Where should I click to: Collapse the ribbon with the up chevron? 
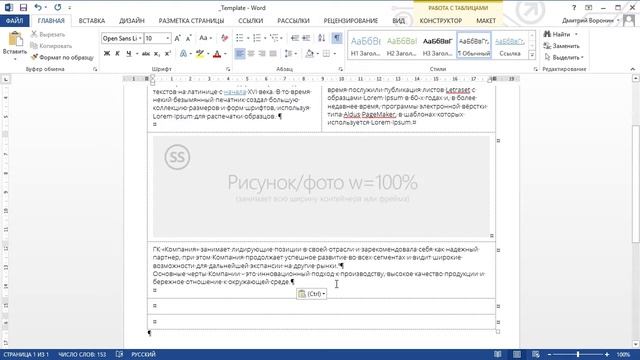(x=632, y=69)
